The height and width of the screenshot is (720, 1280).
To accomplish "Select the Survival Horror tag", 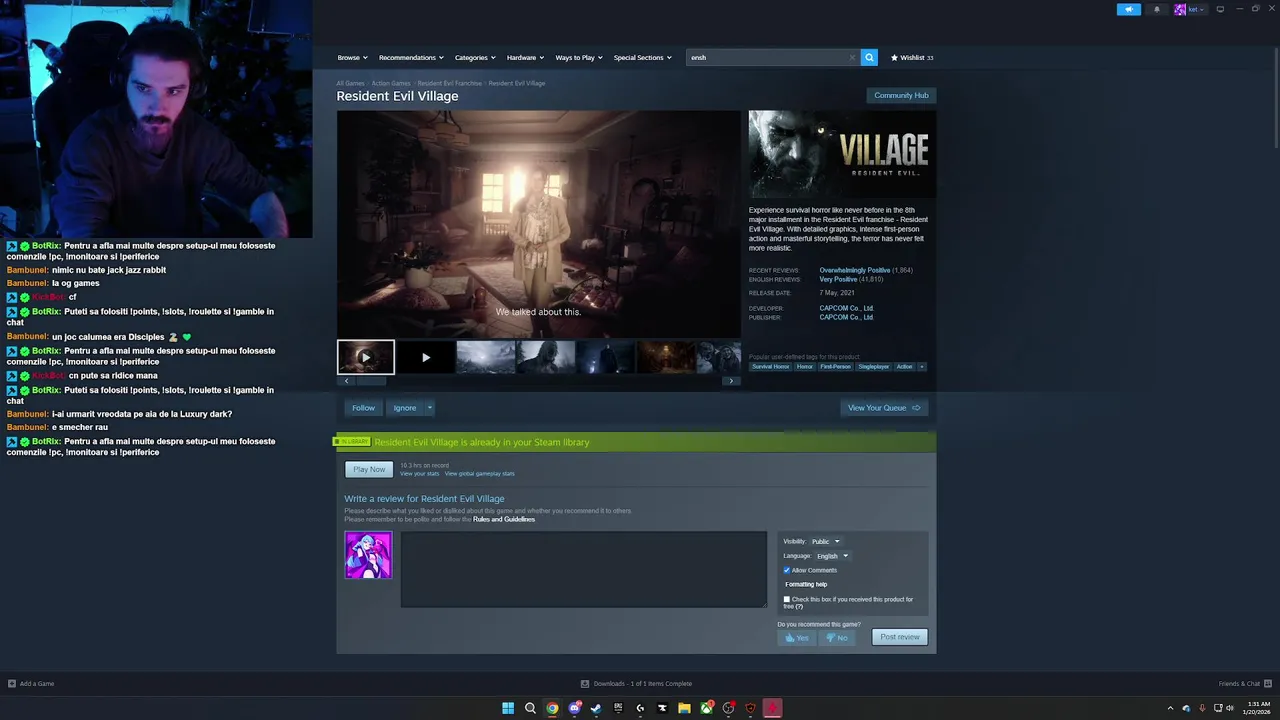I will (x=770, y=367).
